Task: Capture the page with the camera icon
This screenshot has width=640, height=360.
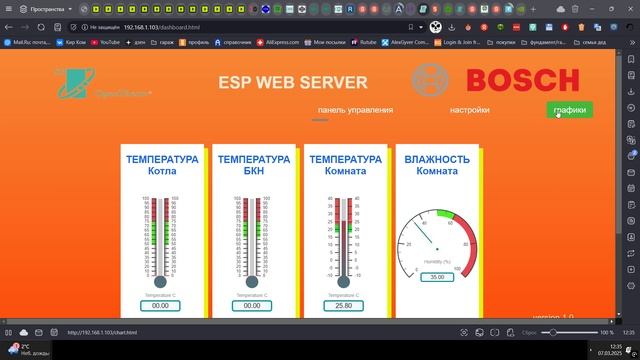Action: tap(464, 333)
